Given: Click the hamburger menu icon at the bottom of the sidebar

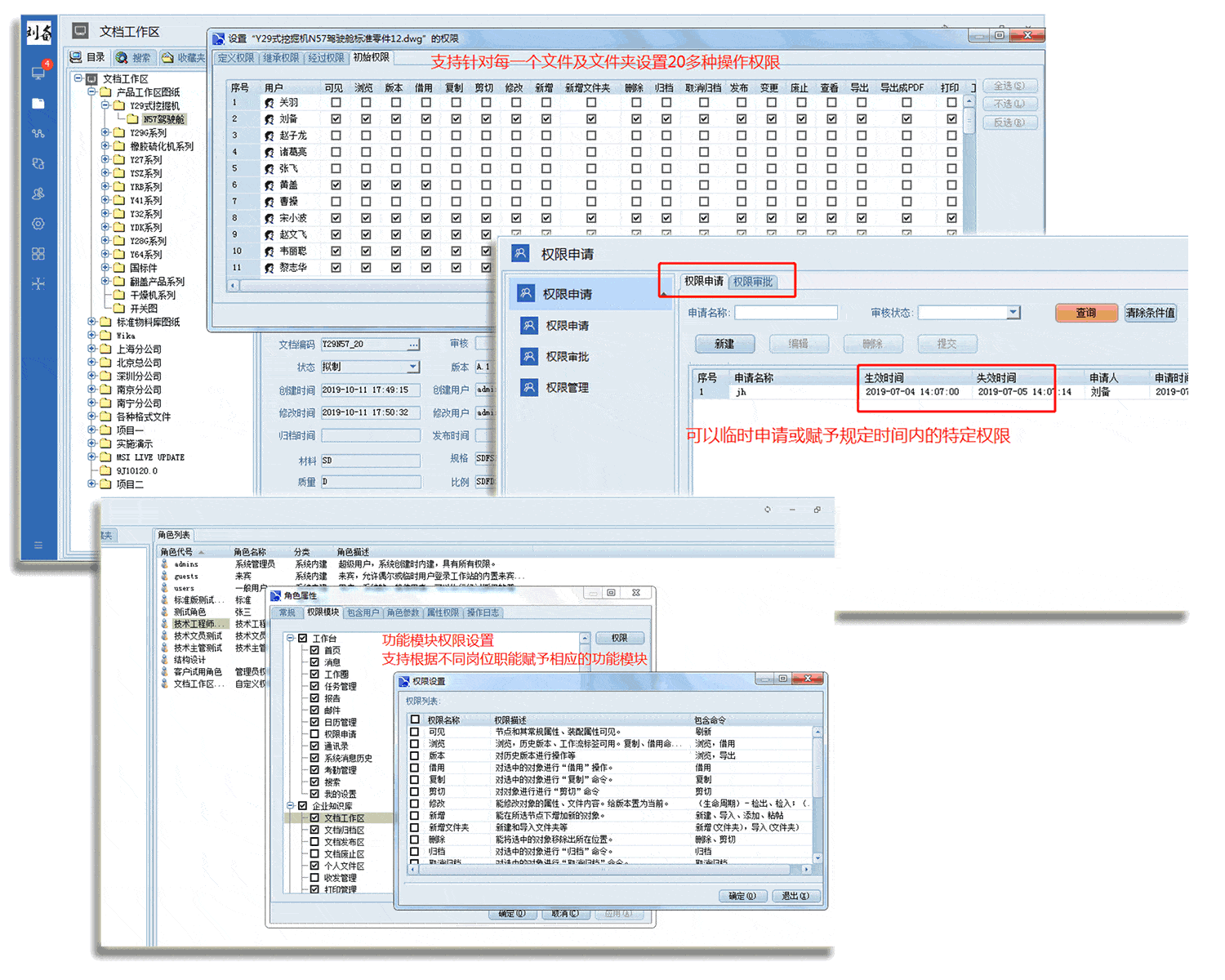Looking at the screenshot, I should click(38, 545).
